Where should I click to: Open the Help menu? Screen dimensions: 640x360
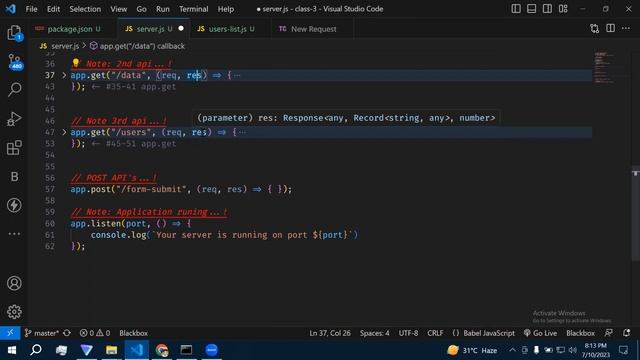[226, 9]
